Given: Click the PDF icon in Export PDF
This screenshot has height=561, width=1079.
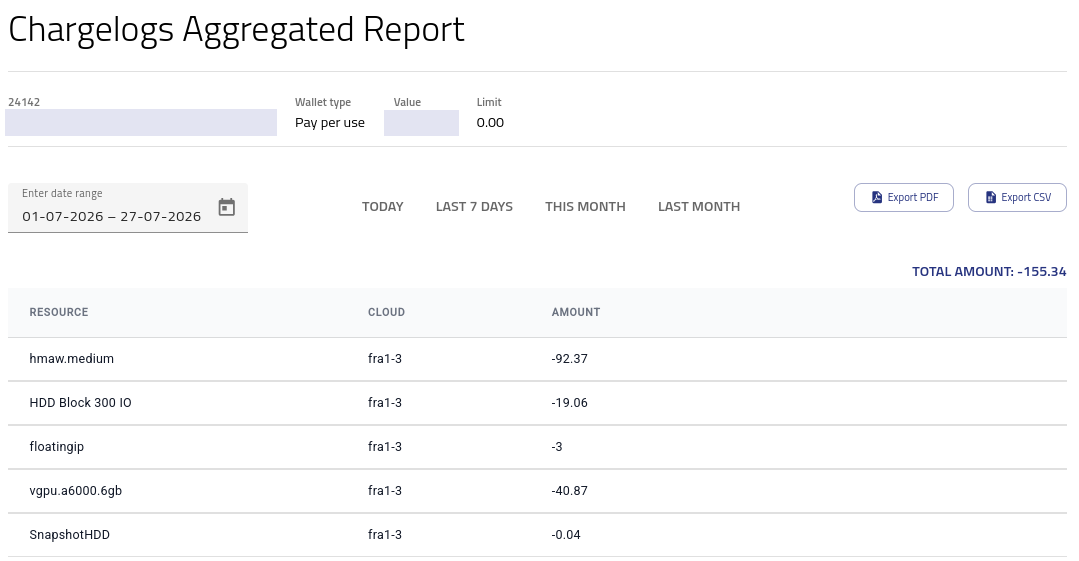Looking at the screenshot, I should click(x=877, y=198).
